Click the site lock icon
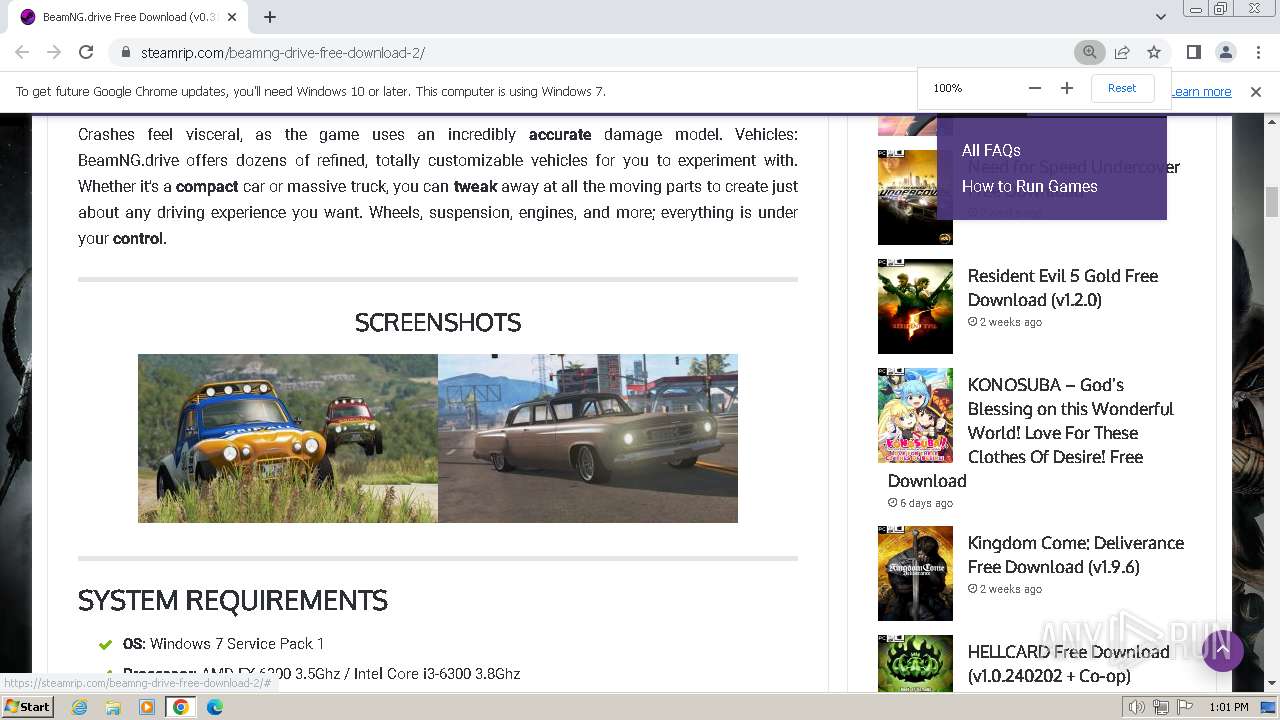The height and width of the screenshot is (720, 1280). point(125,52)
